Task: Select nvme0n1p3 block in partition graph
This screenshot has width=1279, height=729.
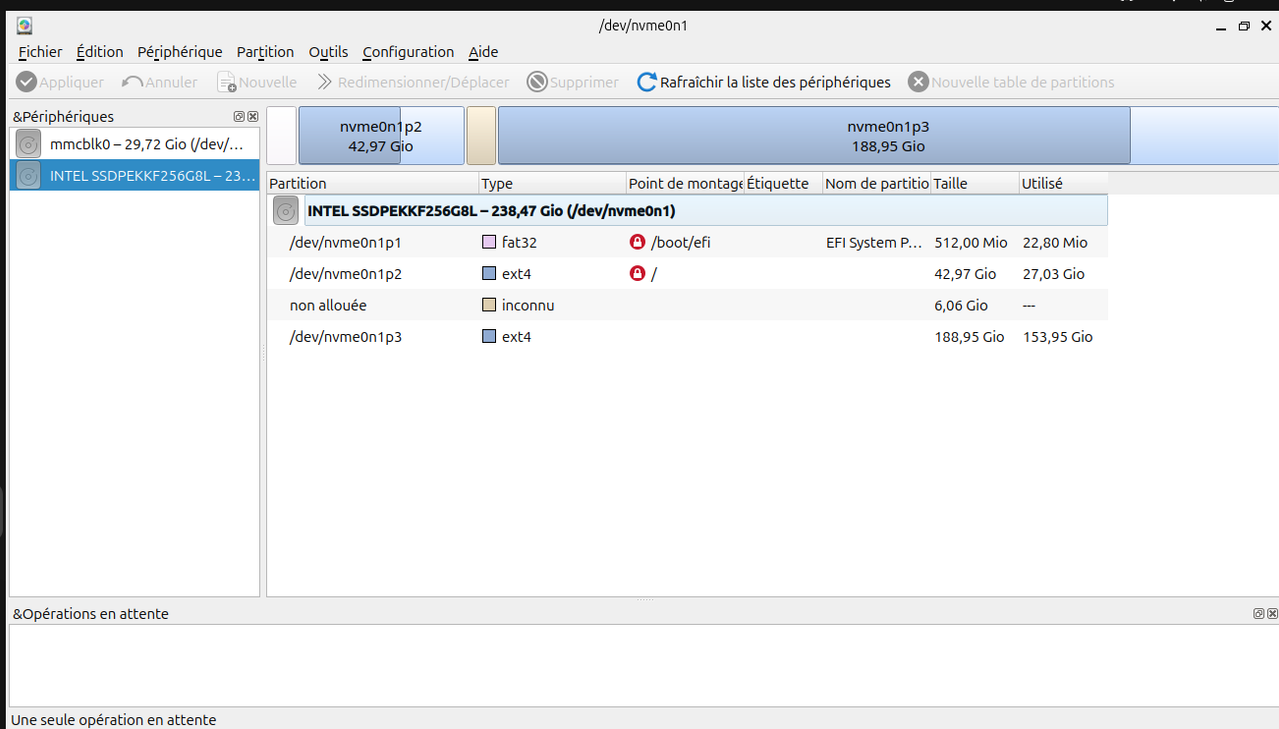Action: pyautogui.click(x=888, y=136)
